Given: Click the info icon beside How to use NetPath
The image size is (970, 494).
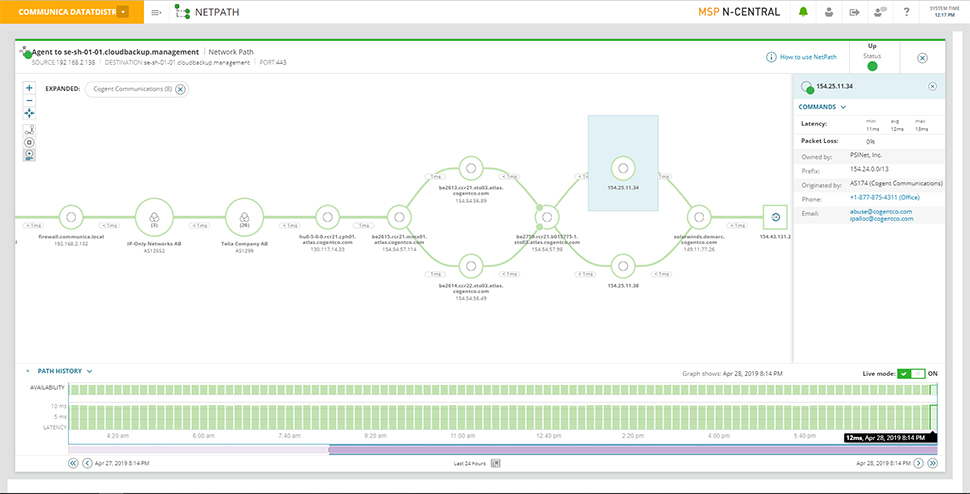Looking at the screenshot, I should pyautogui.click(x=771, y=57).
